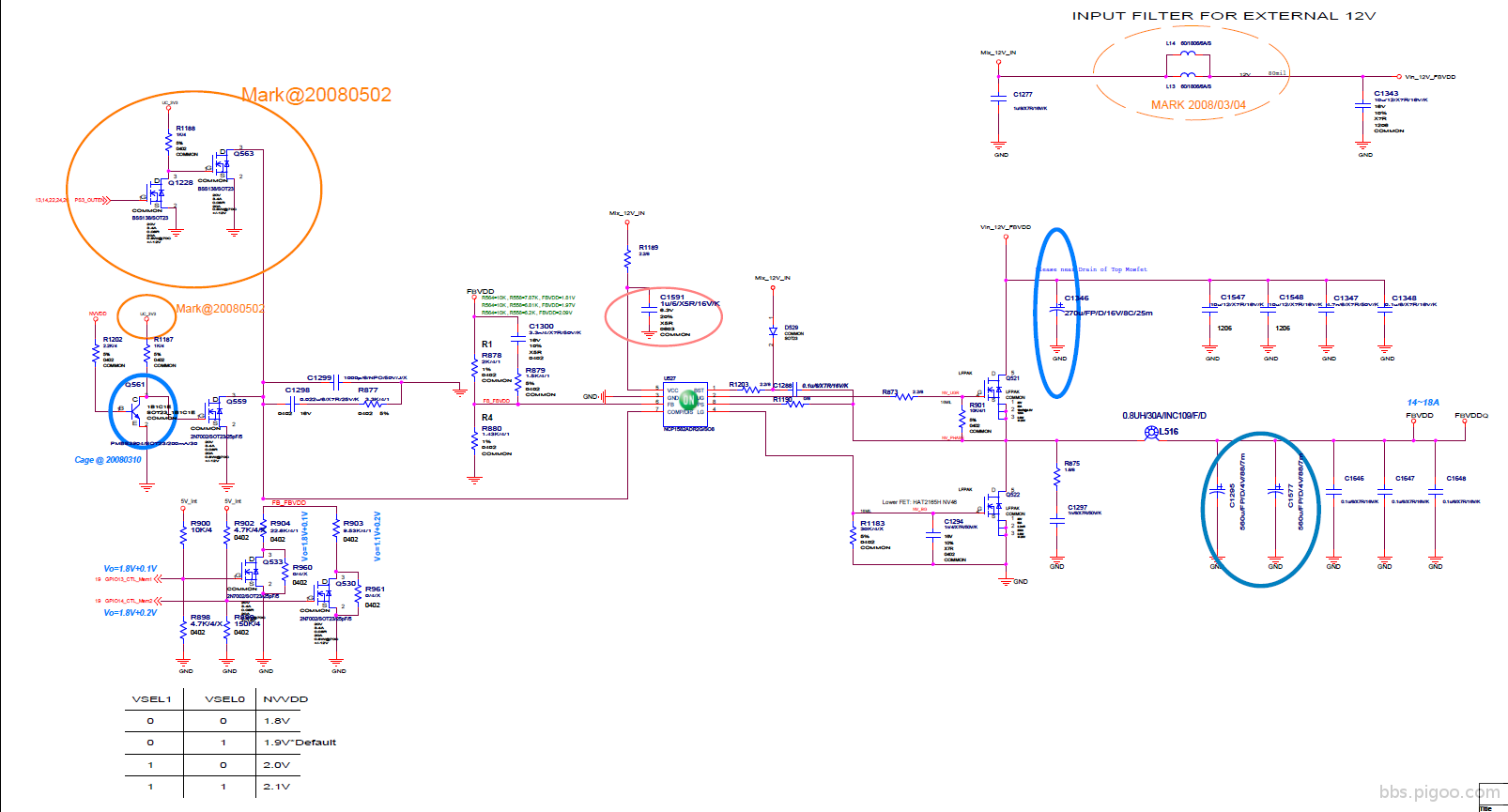Screen dimensions: 1508x812
Task: Click "Lower FET: HAT2165H NV46" note
Action: (x=919, y=502)
